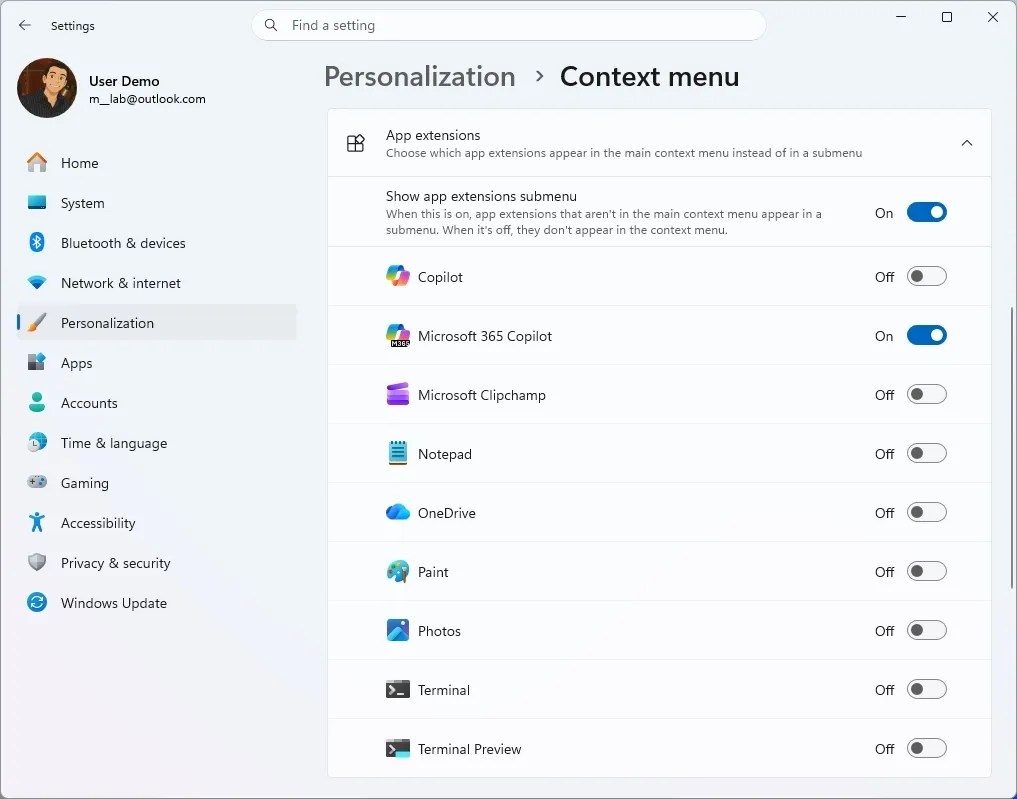Click the Paint palette icon

pos(398,571)
